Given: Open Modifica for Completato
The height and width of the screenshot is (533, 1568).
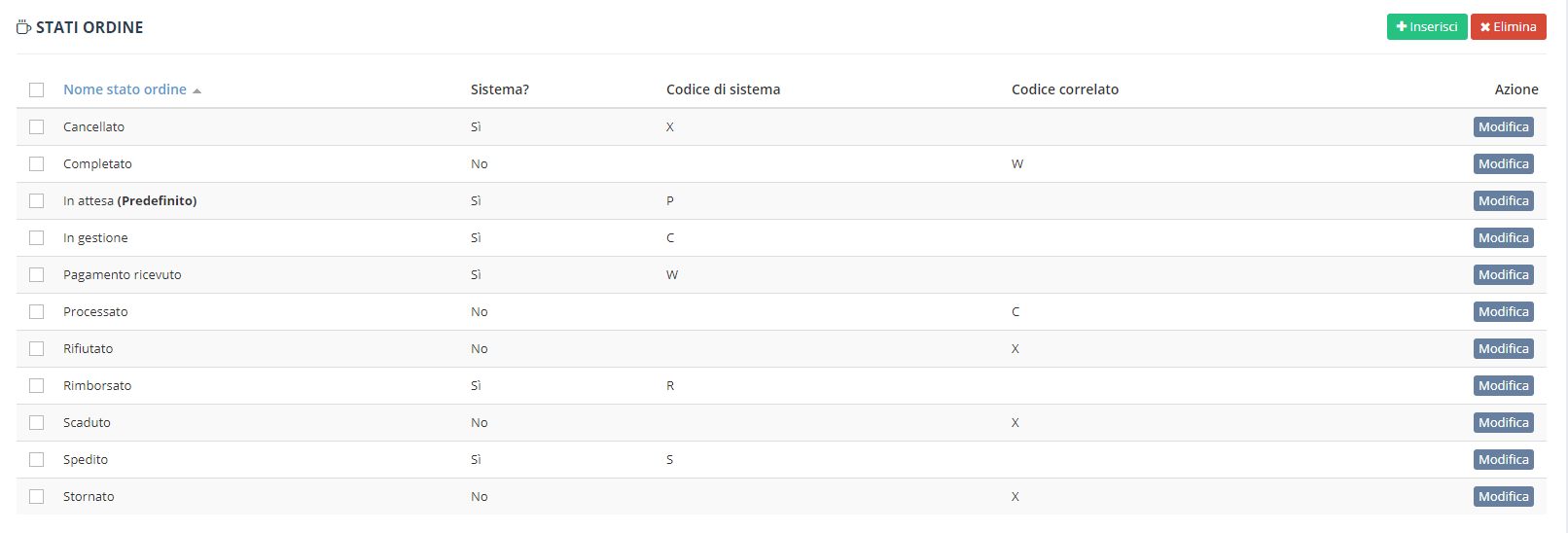Looking at the screenshot, I should click(x=1504, y=163).
